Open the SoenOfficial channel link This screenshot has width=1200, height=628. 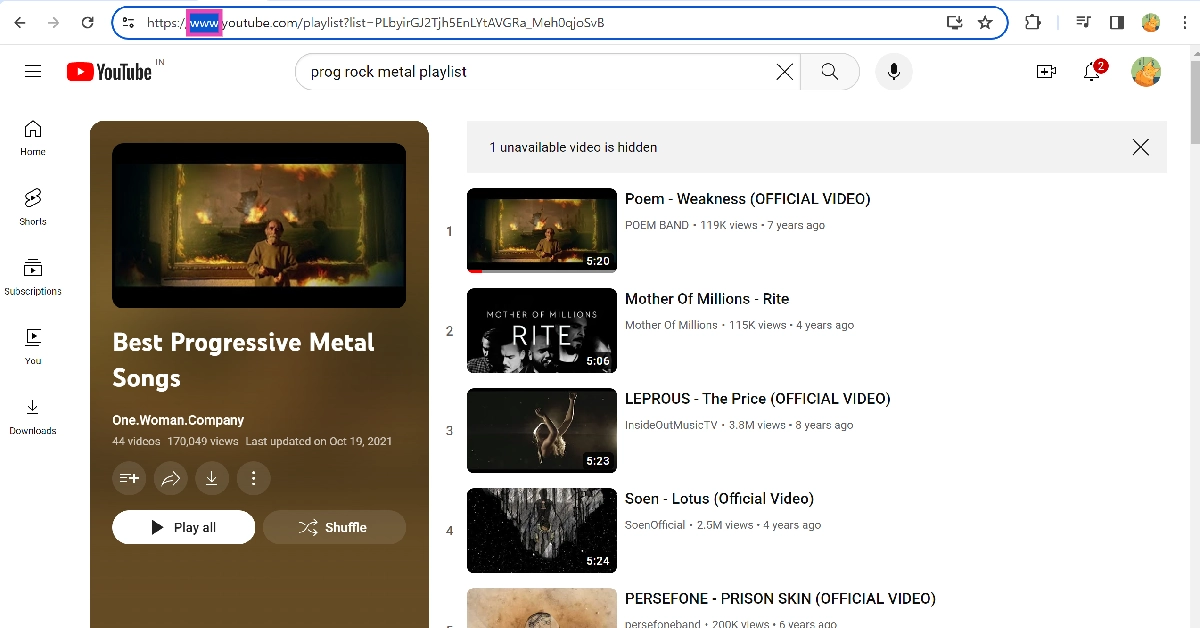(x=655, y=525)
